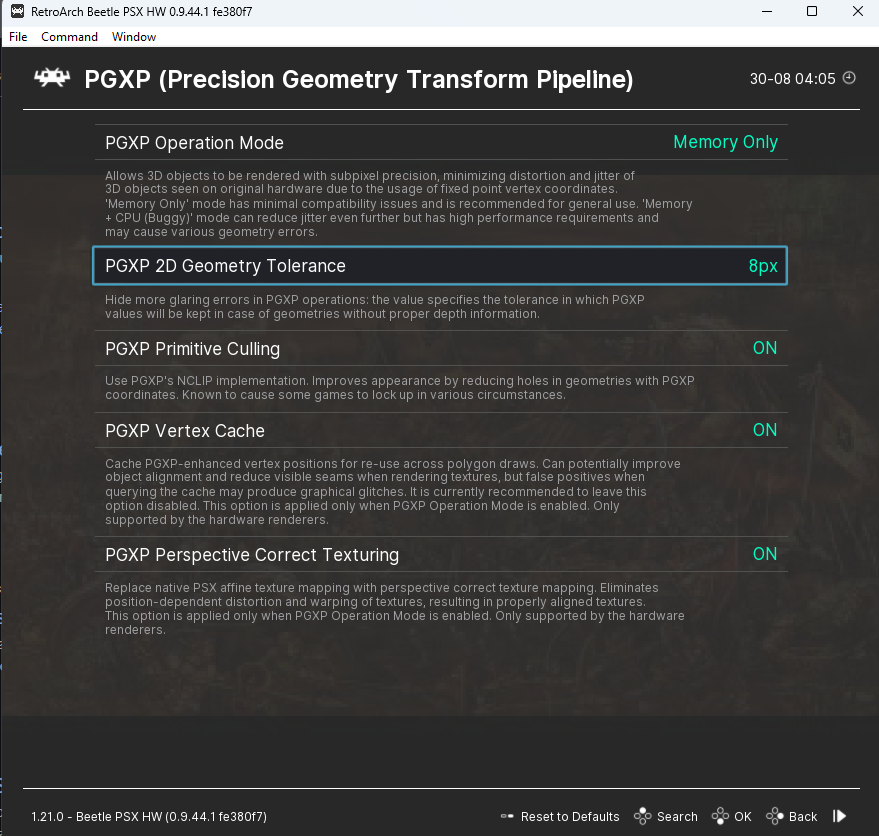Click the OK gamepad button icon
This screenshot has height=836, width=879.
click(x=720, y=816)
